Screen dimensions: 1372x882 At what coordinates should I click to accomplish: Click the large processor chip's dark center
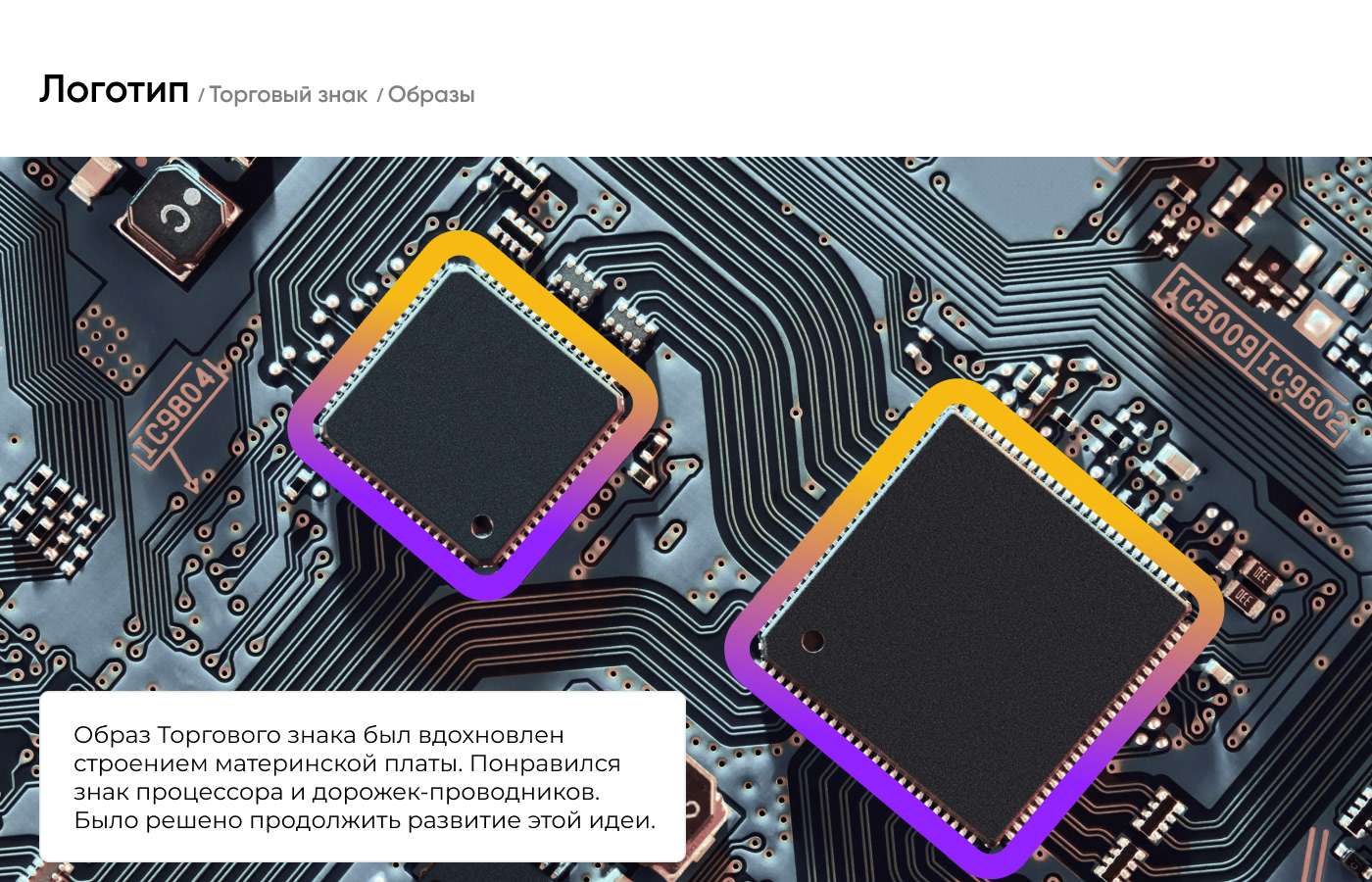coord(975,627)
